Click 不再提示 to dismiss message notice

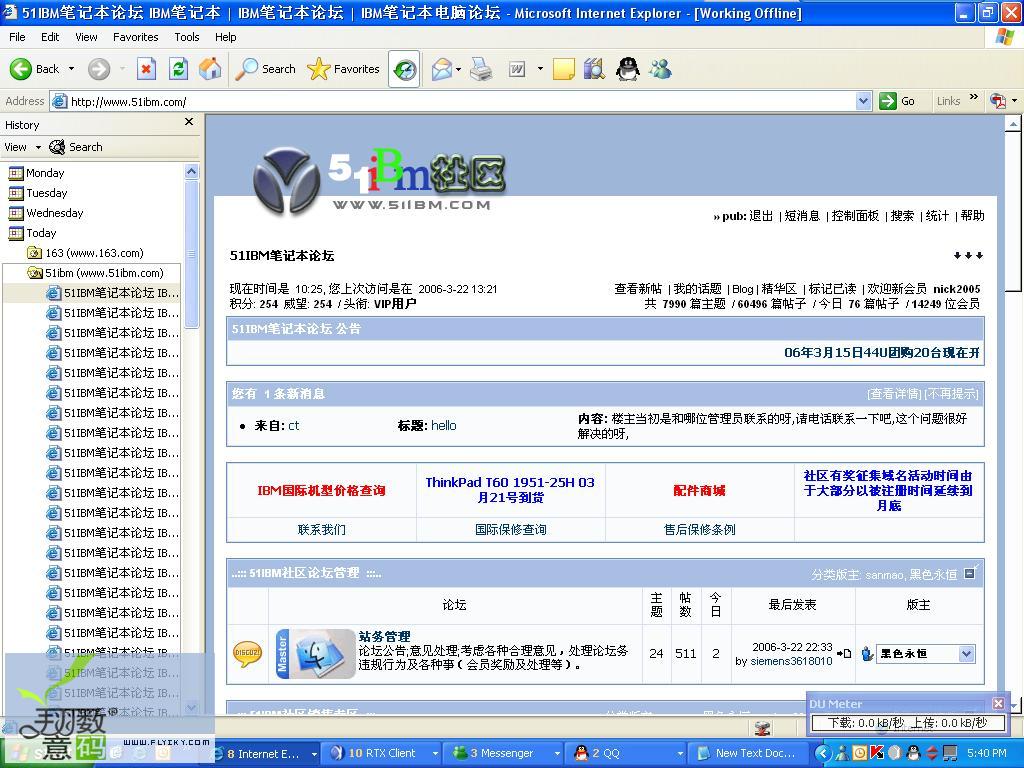click(x=951, y=394)
